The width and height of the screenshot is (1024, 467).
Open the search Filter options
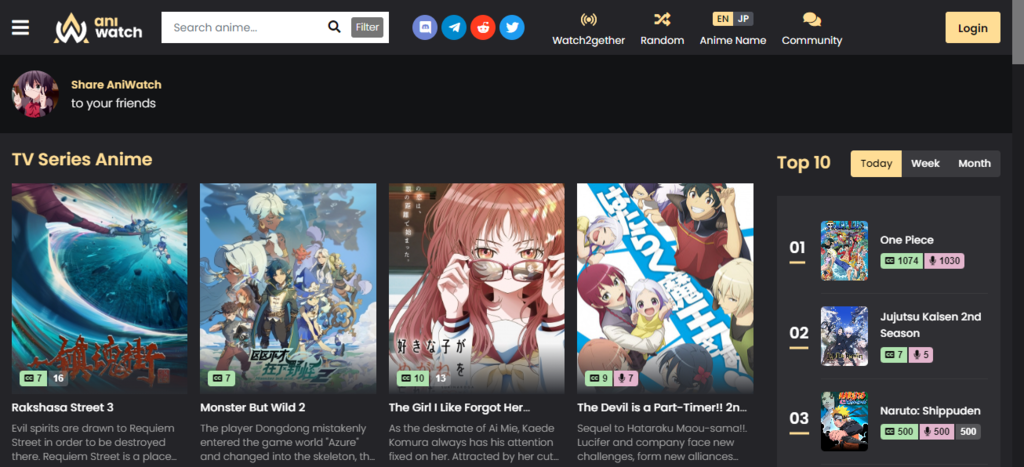(x=367, y=27)
